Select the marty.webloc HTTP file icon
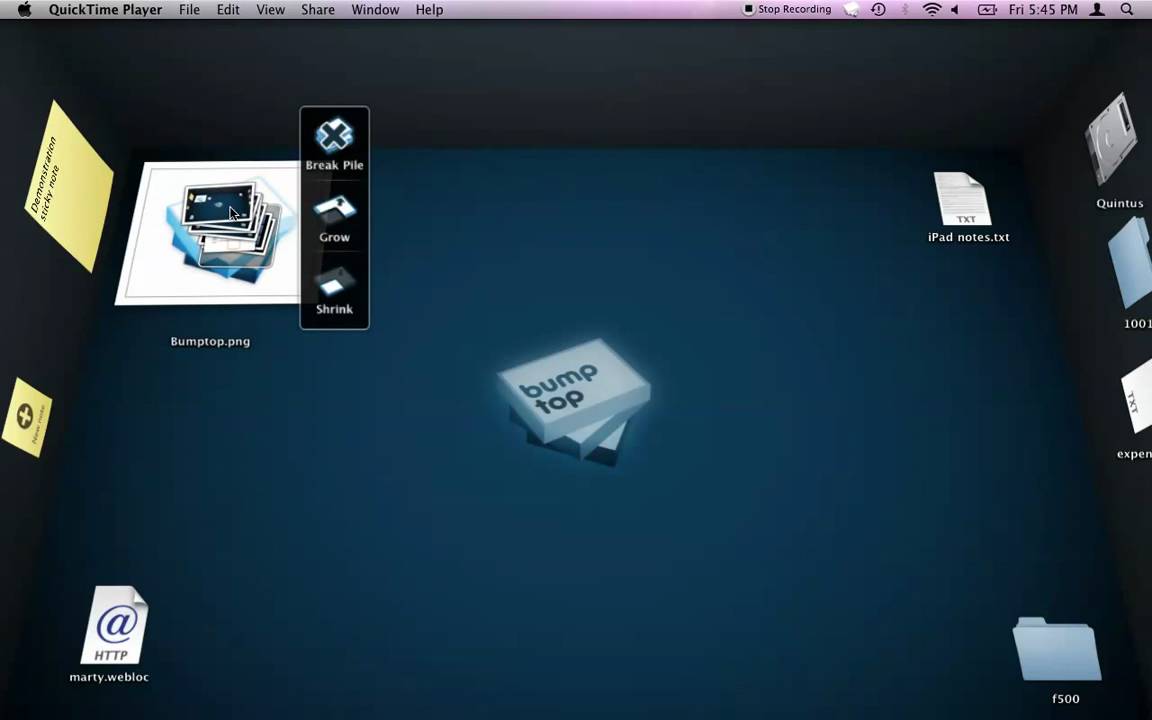The image size is (1152, 720). click(x=114, y=625)
